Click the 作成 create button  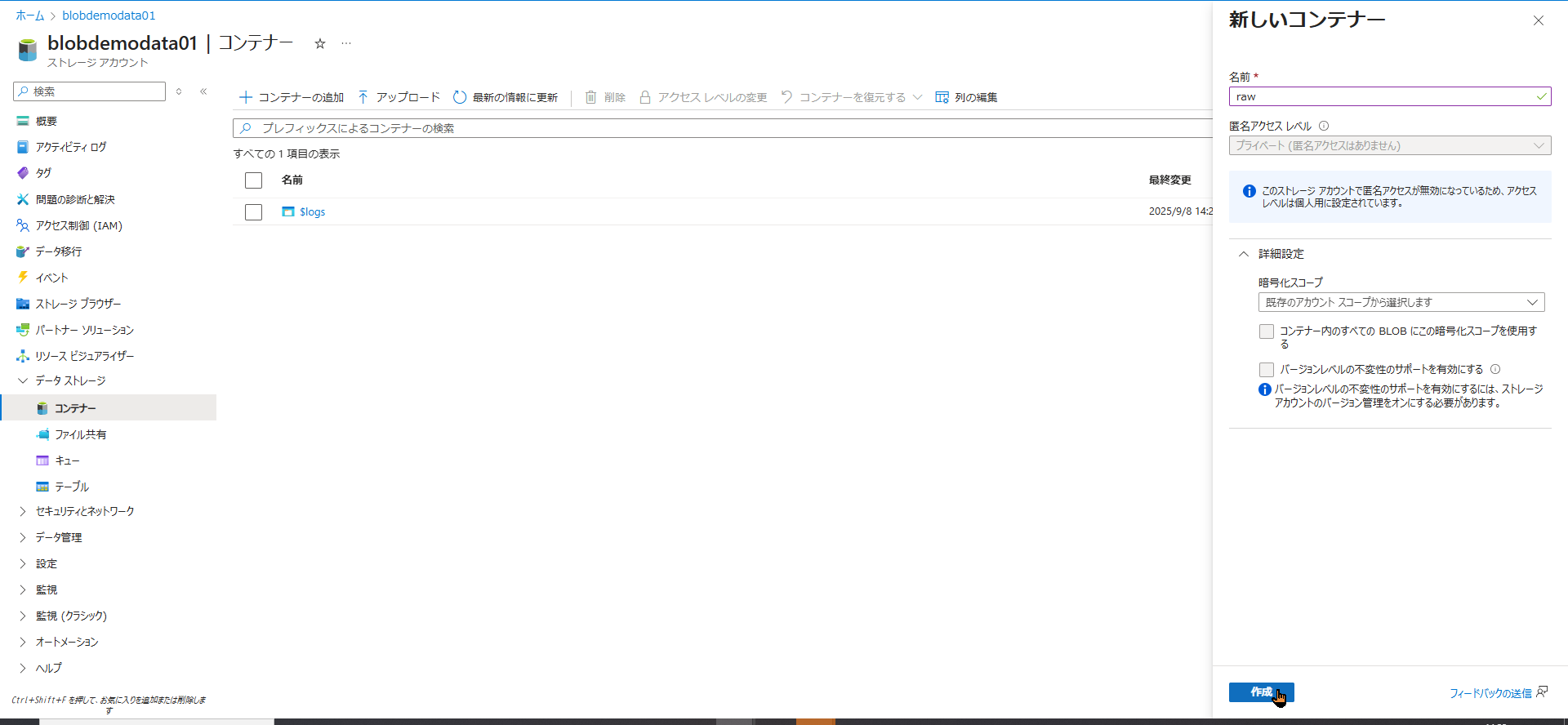point(1261,692)
